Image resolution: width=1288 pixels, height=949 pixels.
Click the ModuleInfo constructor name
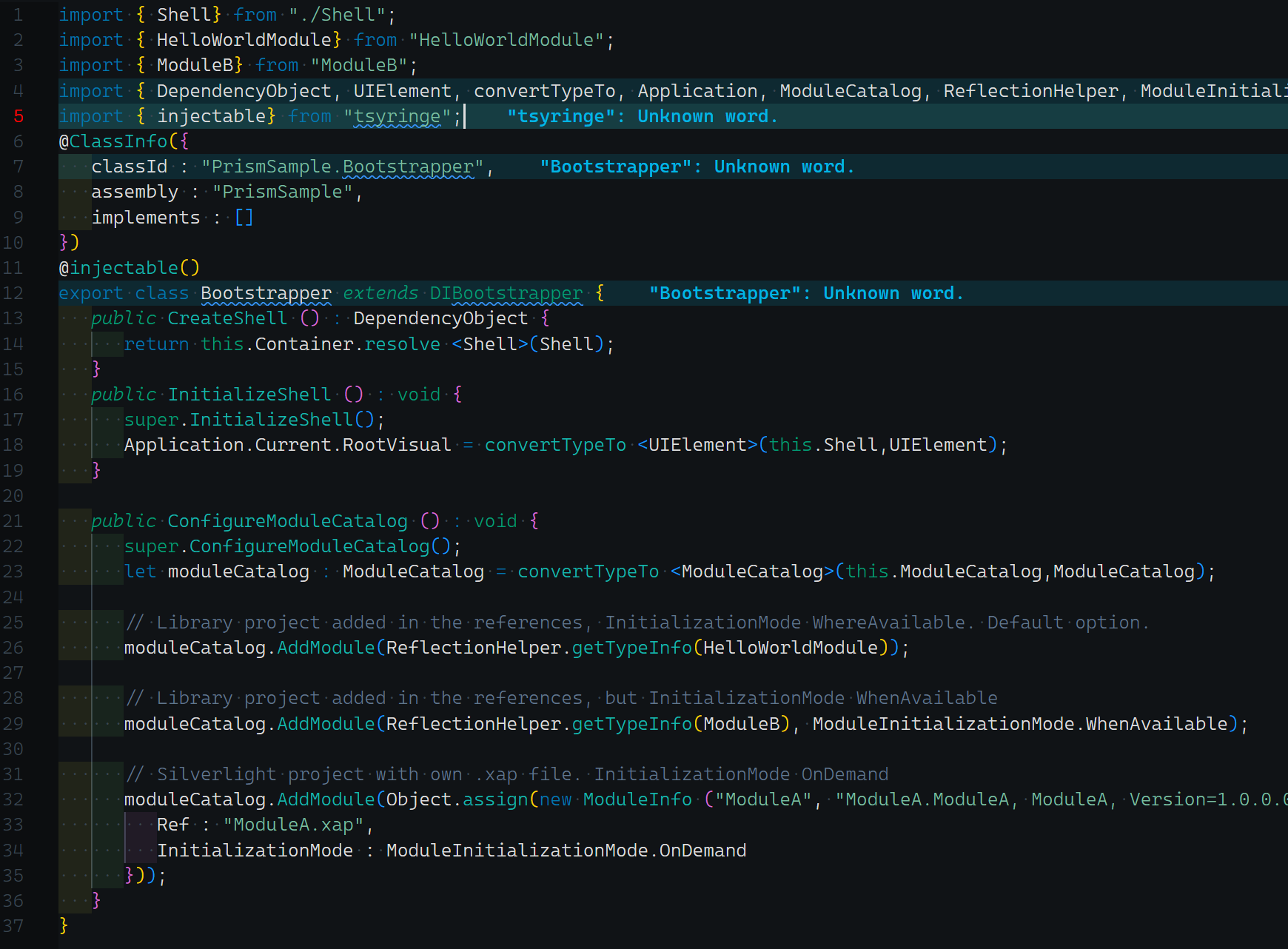point(637,799)
